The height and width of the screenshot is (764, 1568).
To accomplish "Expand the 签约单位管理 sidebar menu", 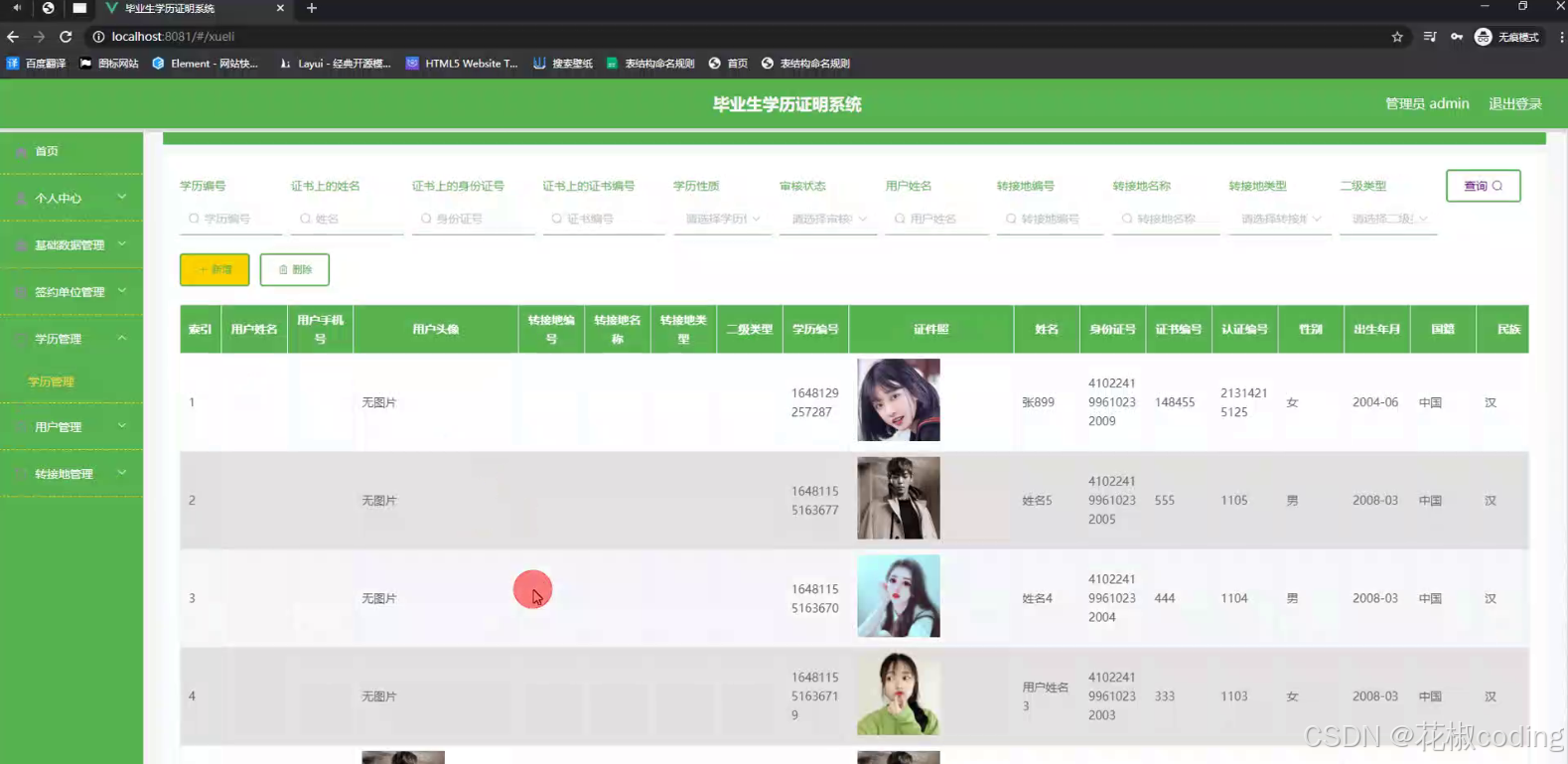I will click(x=71, y=292).
